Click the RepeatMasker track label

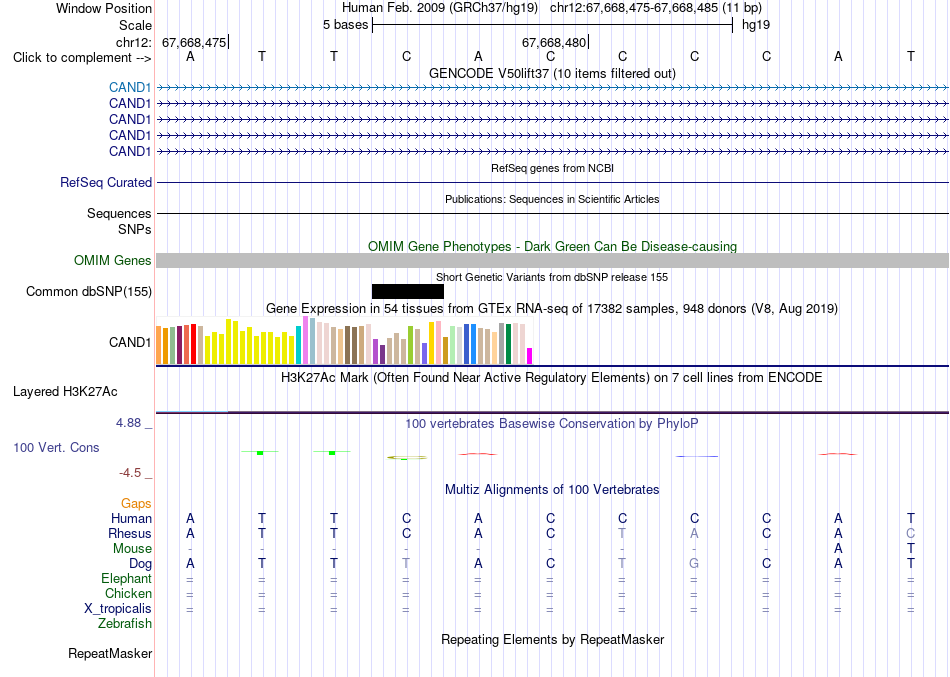coord(110,653)
